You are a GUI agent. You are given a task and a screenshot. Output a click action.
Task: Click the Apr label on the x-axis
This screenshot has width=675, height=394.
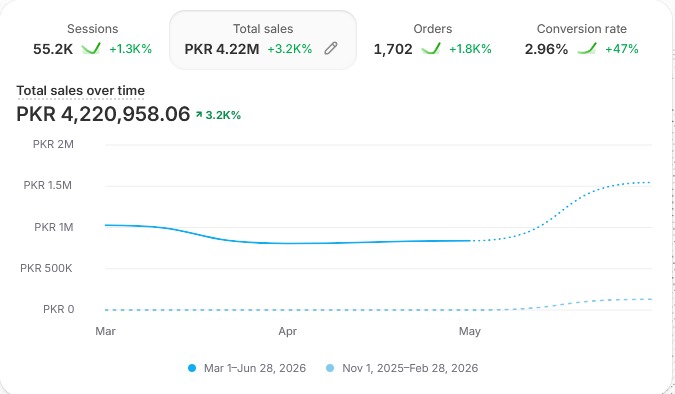coord(288,331)
